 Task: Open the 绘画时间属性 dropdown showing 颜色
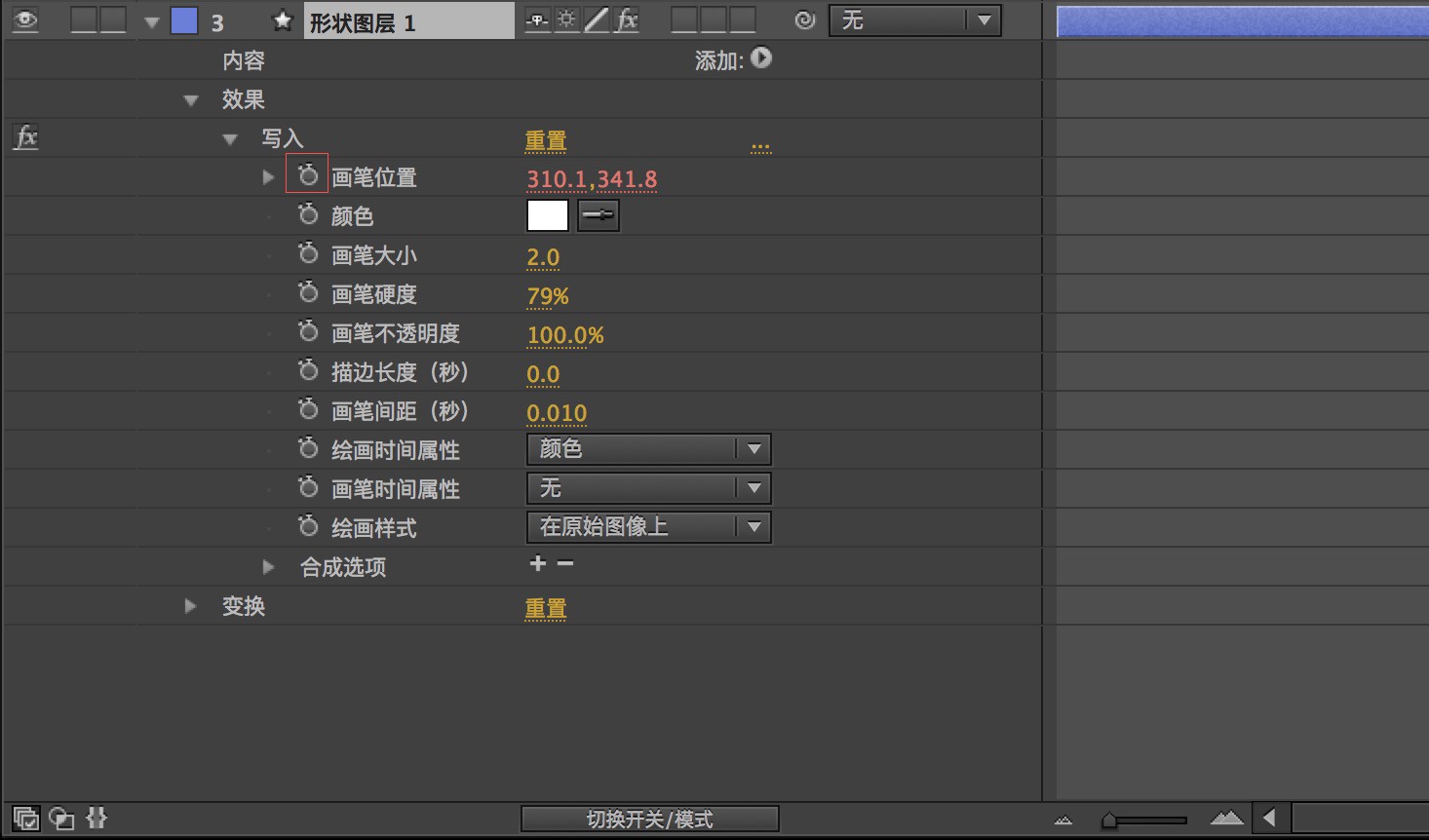pyautogui.click(x=649, y=449)
